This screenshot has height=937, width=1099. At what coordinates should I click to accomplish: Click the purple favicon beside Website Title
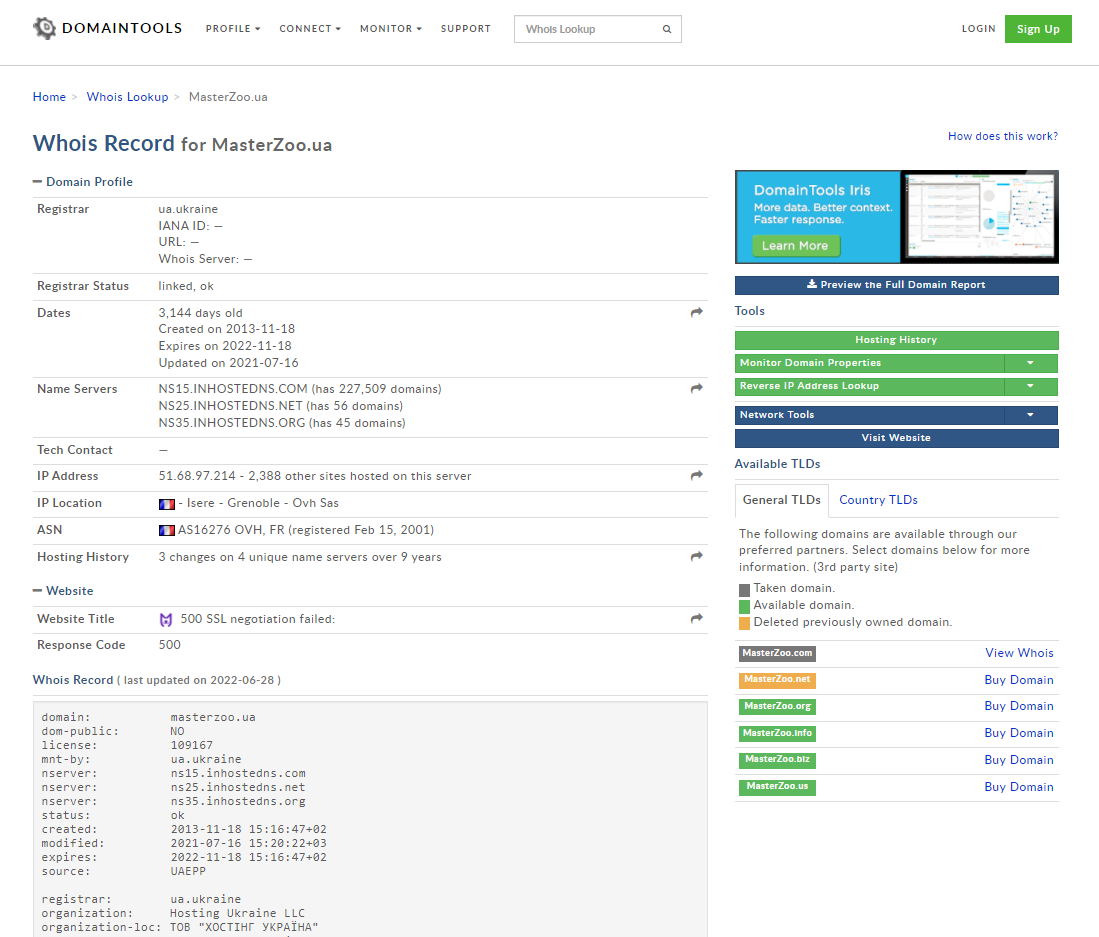pos(166,620)
